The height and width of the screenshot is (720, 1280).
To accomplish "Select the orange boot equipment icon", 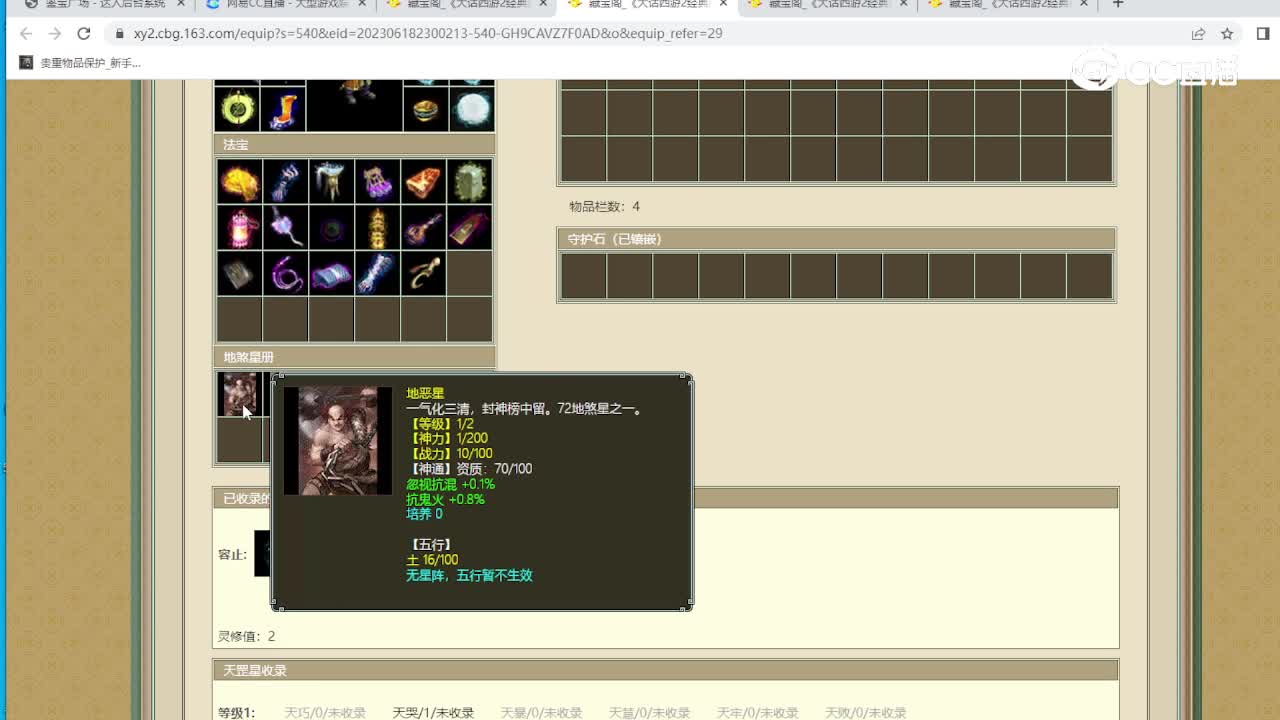I will pos(283,108).
